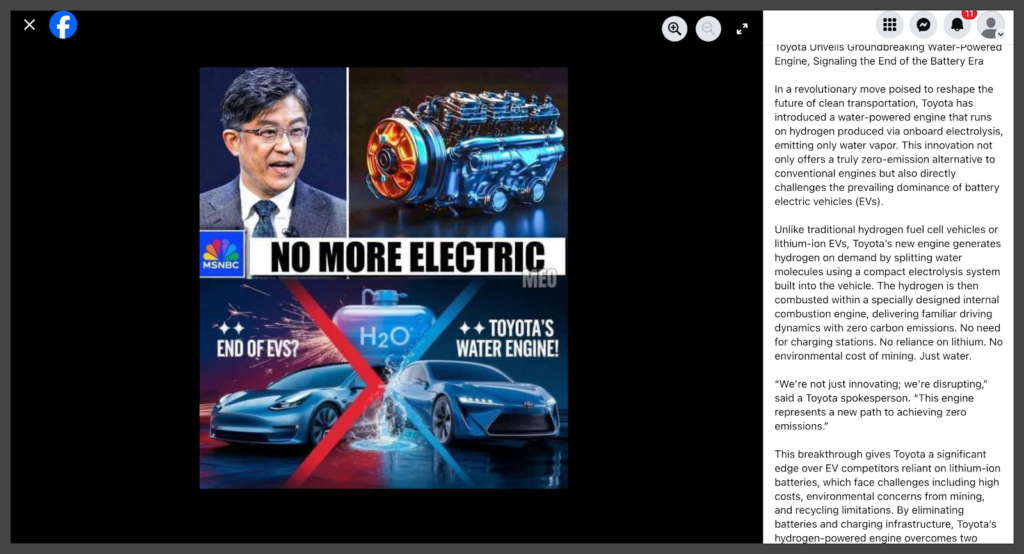Click the small chevron on profile avatar

click(1000, 34)
